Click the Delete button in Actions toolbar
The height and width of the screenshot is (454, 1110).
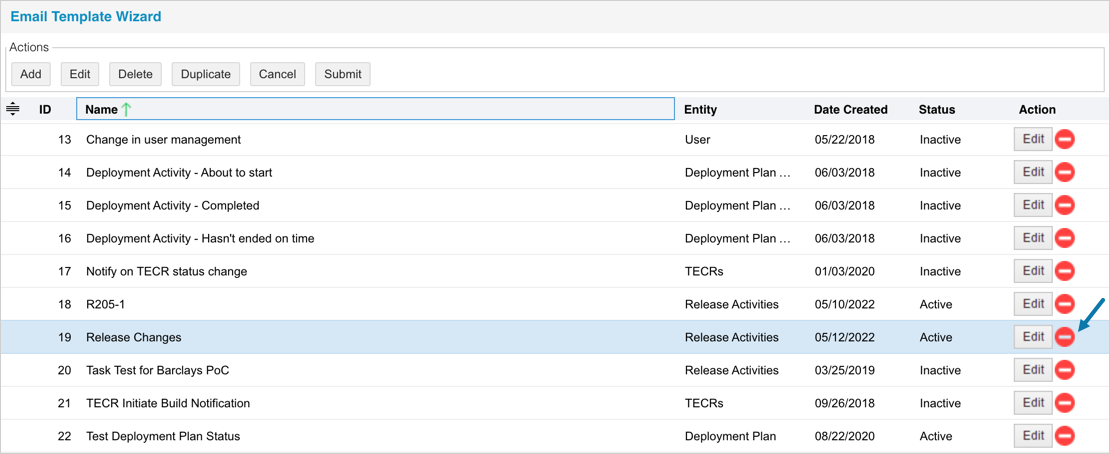point(135,74)
